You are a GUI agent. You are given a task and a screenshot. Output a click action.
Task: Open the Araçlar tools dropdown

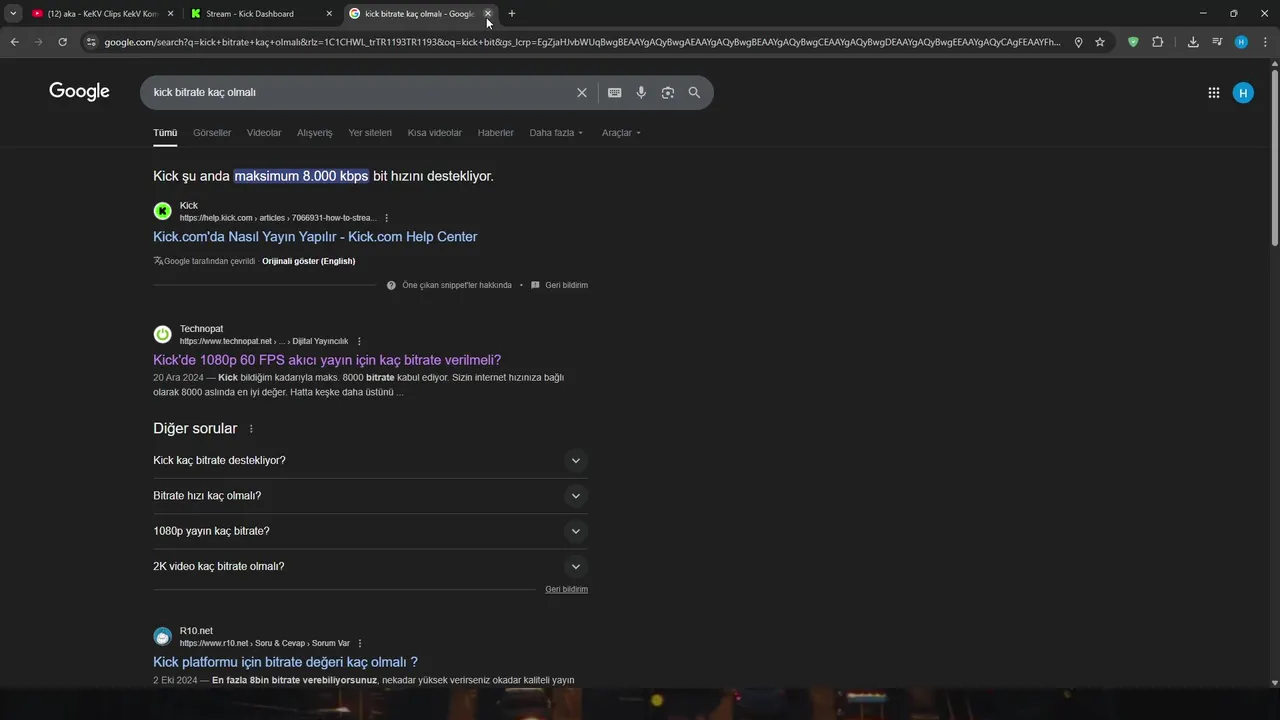(621, 133)
